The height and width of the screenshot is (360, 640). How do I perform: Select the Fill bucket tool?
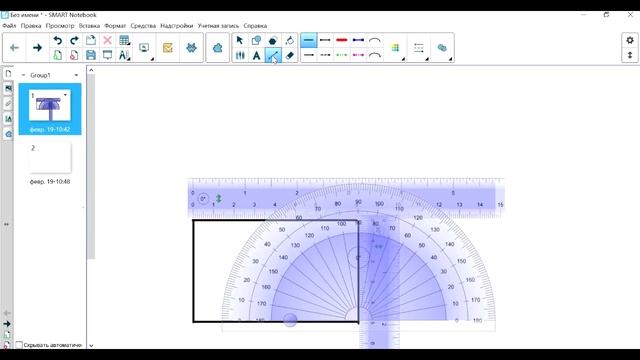(x=289, y=40)
